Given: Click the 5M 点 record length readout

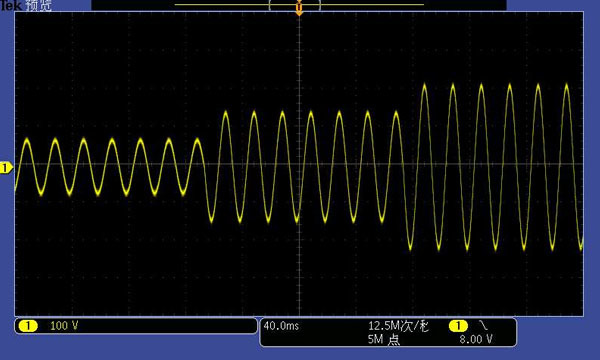Looking at the screenshot, I should point(384,339).
